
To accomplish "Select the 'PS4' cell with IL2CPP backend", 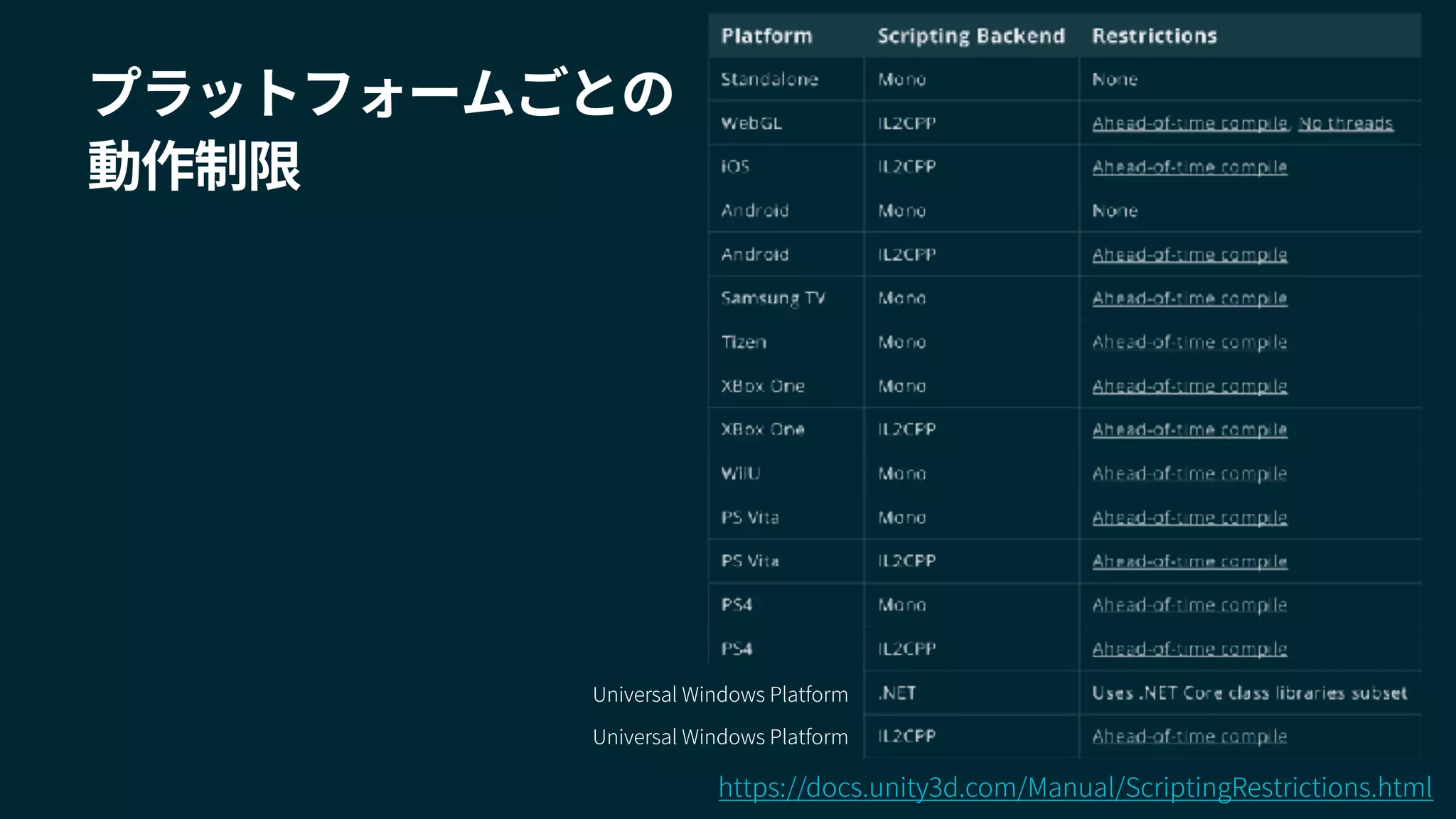I will tap(737, 649).
